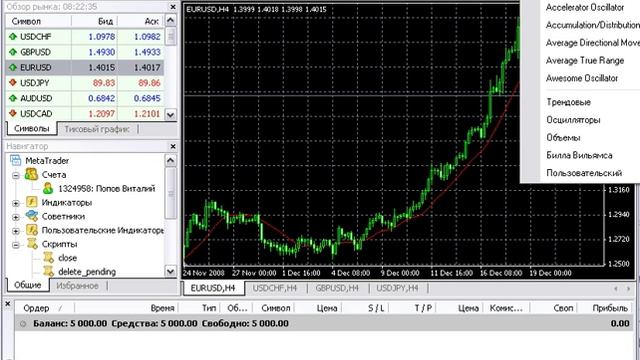Choose Accumulation/Distribution from the menu

click(x=593, y=25)
